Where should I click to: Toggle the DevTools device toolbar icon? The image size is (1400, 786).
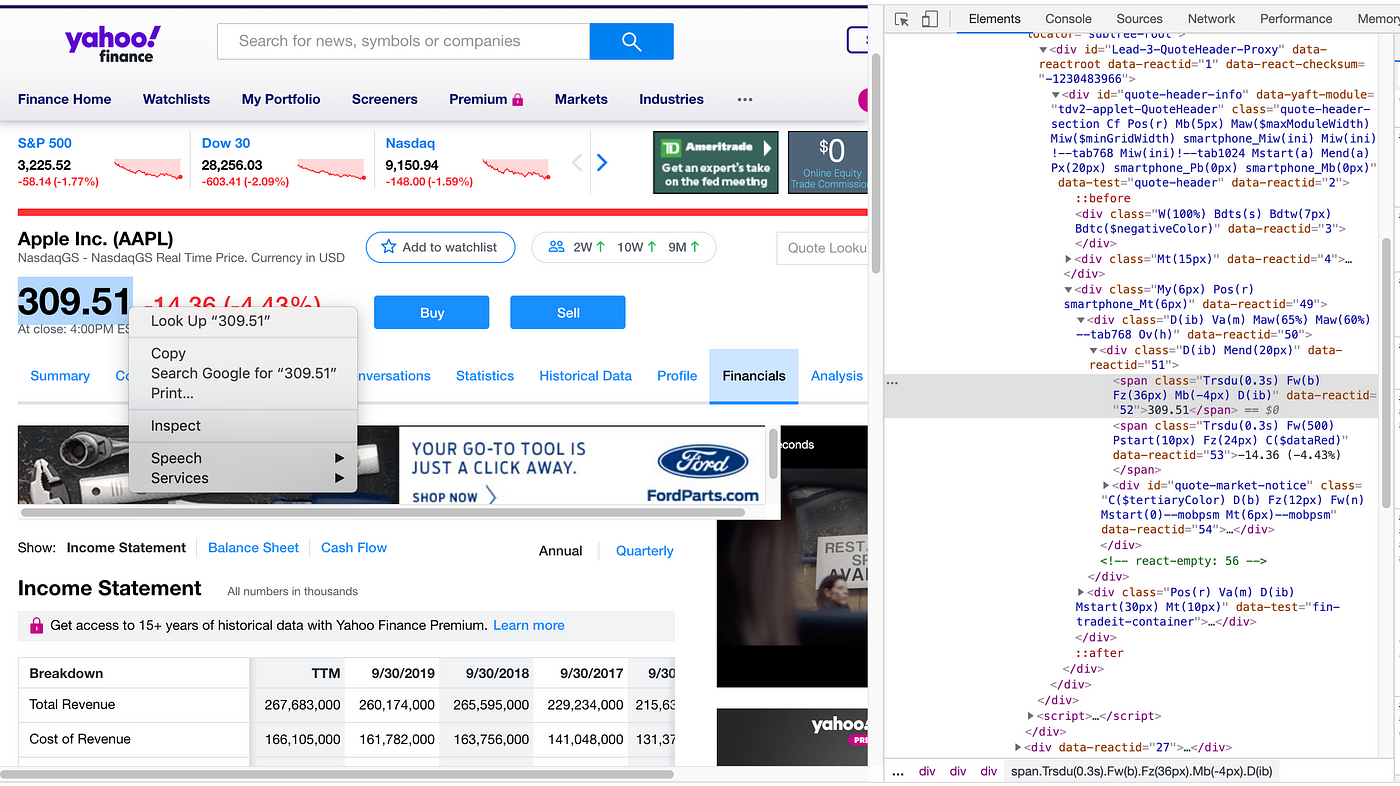(x=929, y=19)
